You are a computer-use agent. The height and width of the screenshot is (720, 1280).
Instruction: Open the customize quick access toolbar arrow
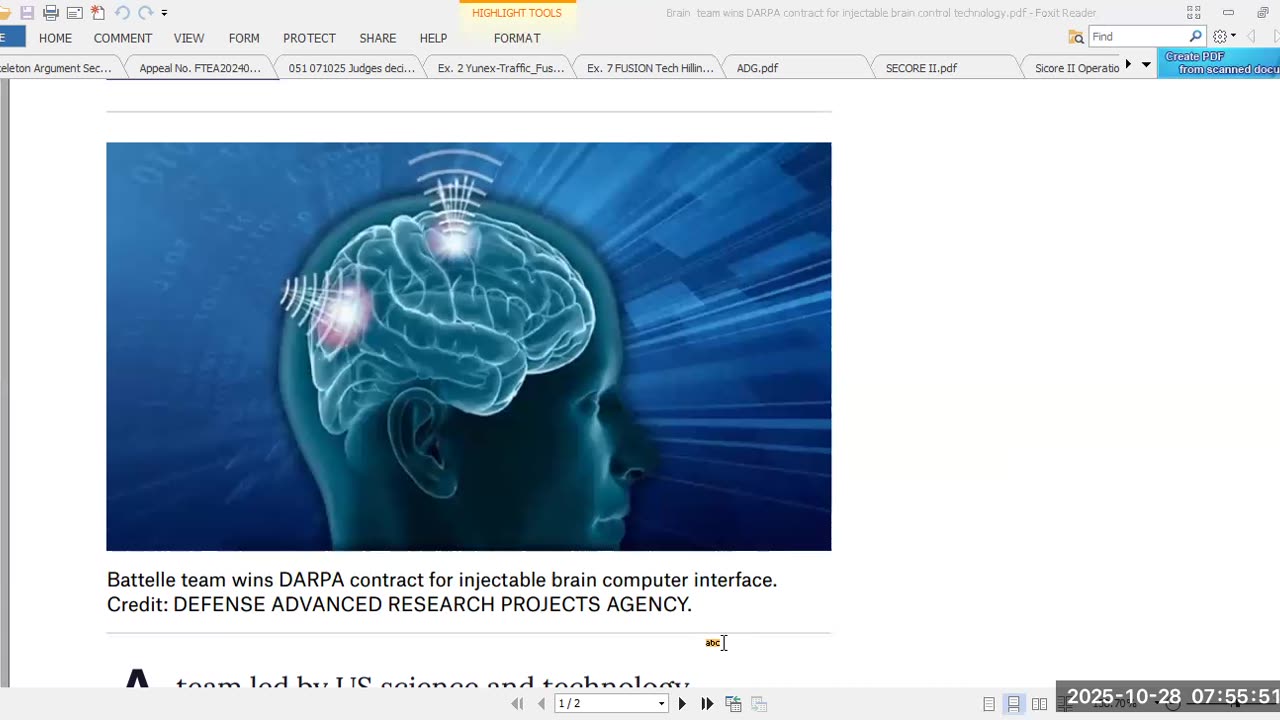(x=164, y=14)
